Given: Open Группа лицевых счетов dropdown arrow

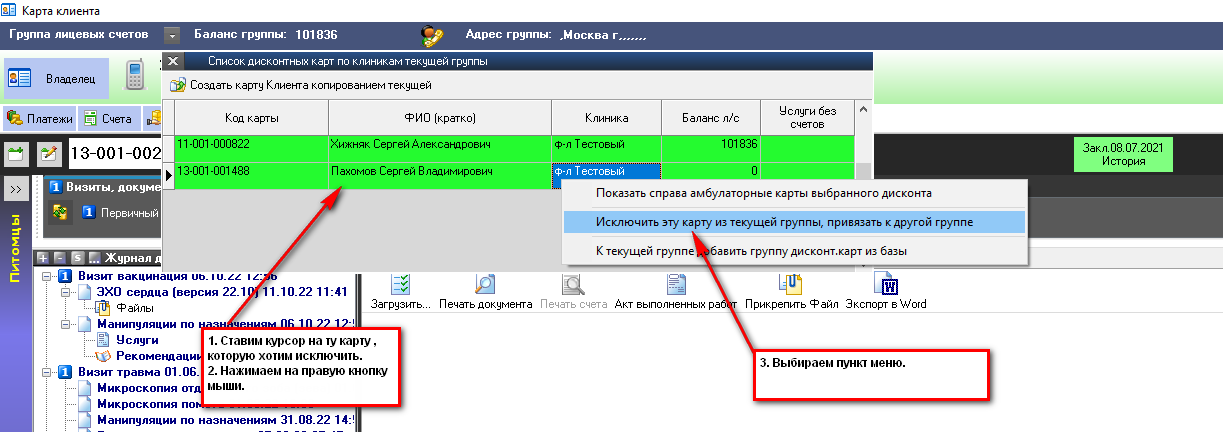Looking at the screenshot, I should coord(172,35).
